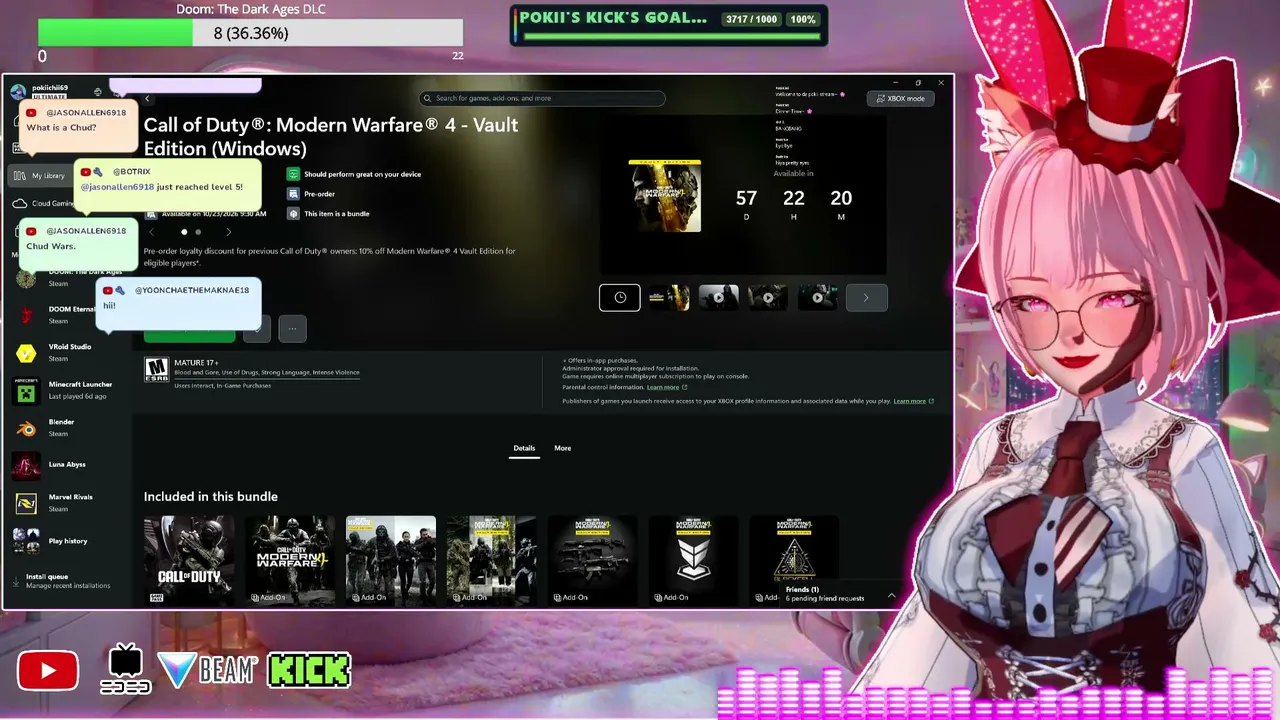Click the search box for games and add-ons
1280x720 pixels.
(542, 98)
